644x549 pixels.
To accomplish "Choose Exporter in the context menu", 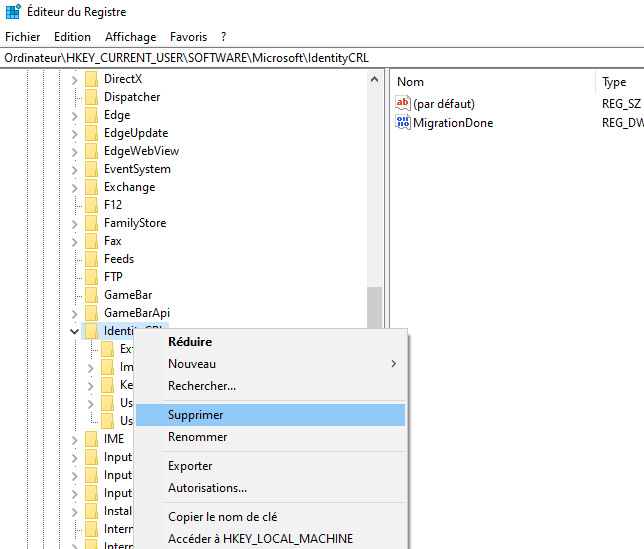I will pos(270,466).
